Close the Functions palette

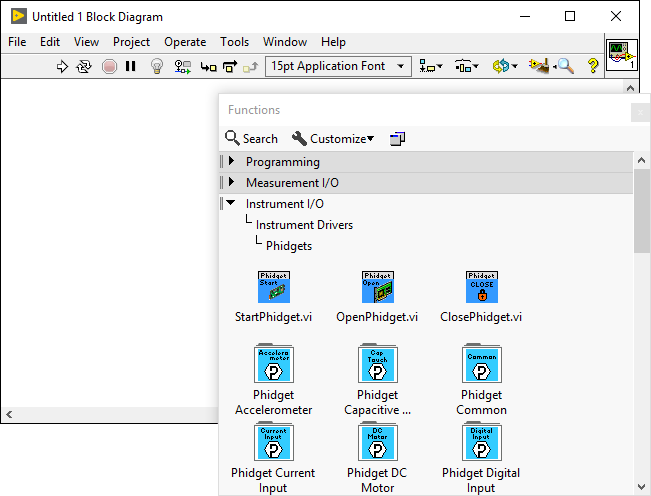[x=640, y=112]
